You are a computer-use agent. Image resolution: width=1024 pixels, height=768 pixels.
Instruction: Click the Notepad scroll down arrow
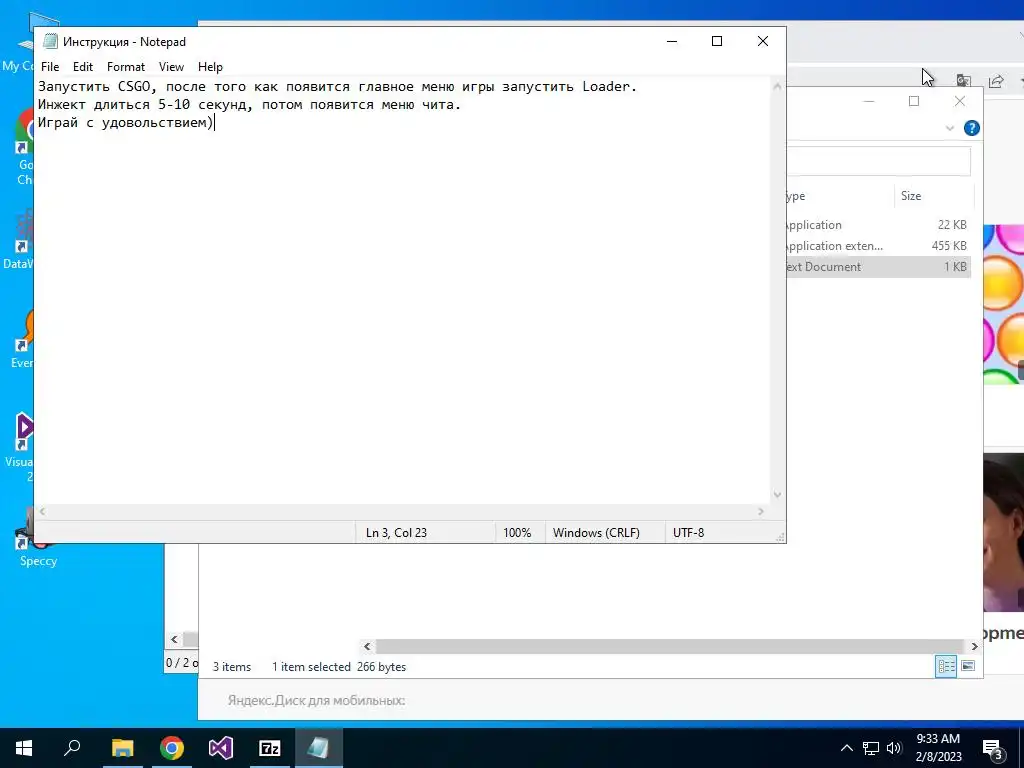pos(777,495)
